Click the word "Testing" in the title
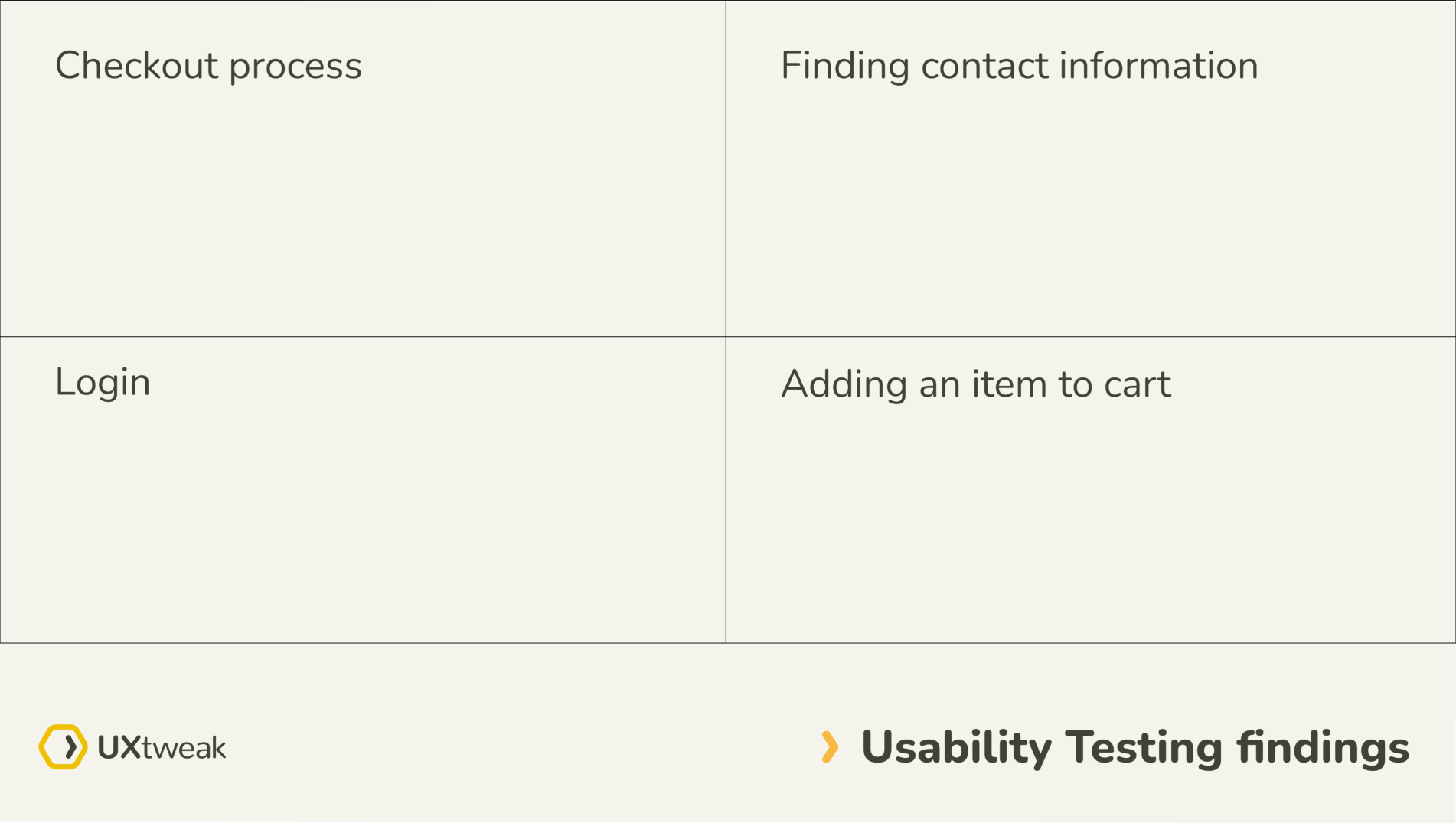Image resolution: width=1456 pixels, height=823 pixels. (x=1144, y=748)
